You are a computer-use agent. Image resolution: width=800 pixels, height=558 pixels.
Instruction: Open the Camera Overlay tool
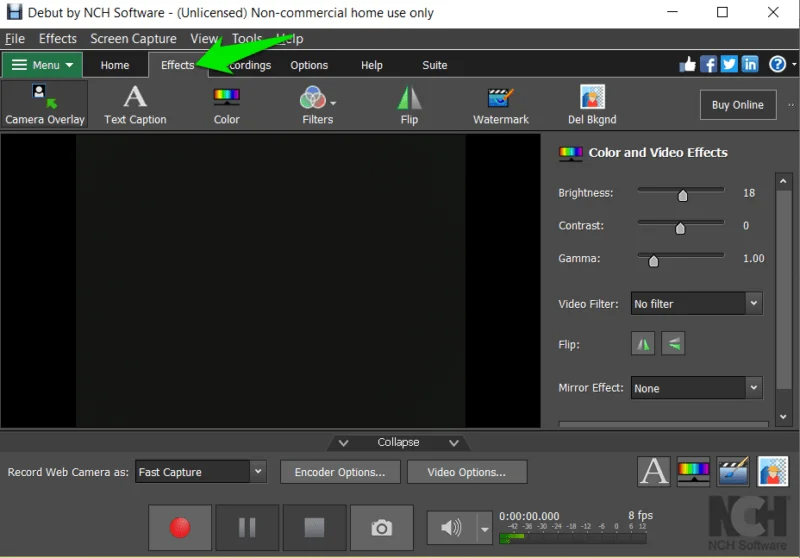pyautogui.click(x=44, y=104)
